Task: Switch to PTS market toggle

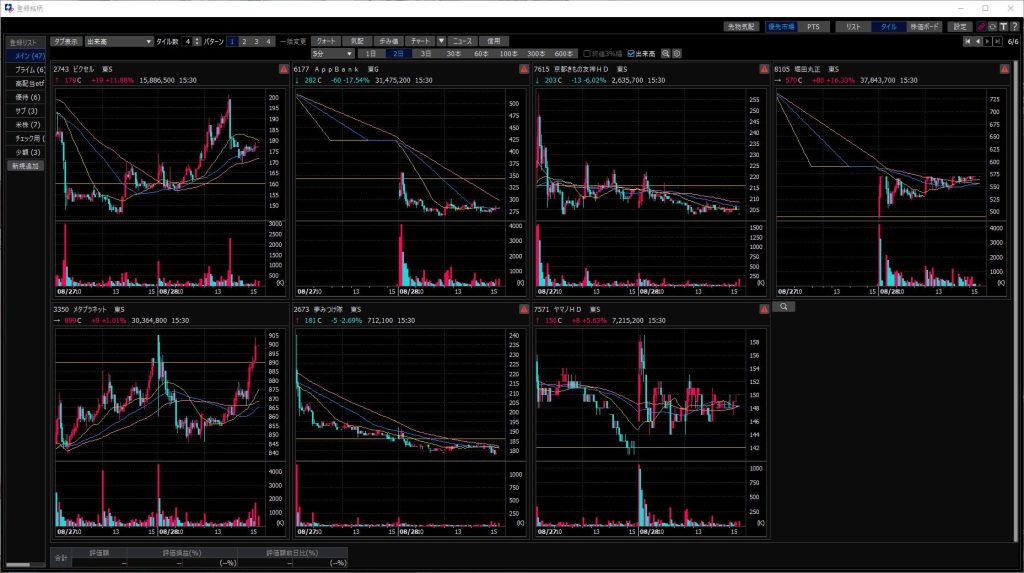Action: click(x=813, y=27)
